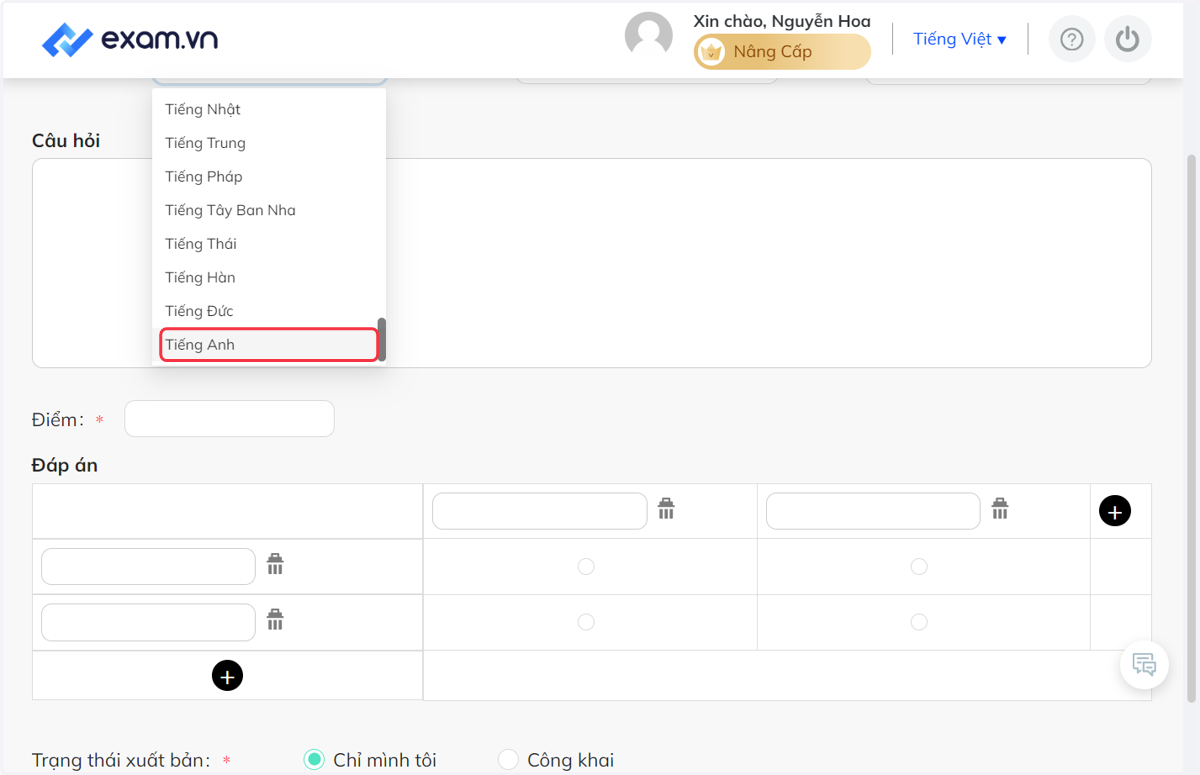Viewport: 1200px width, 775px height.
Task: Select radio in second row, first column
Action: pyautogui.click(x=586, y=622)
